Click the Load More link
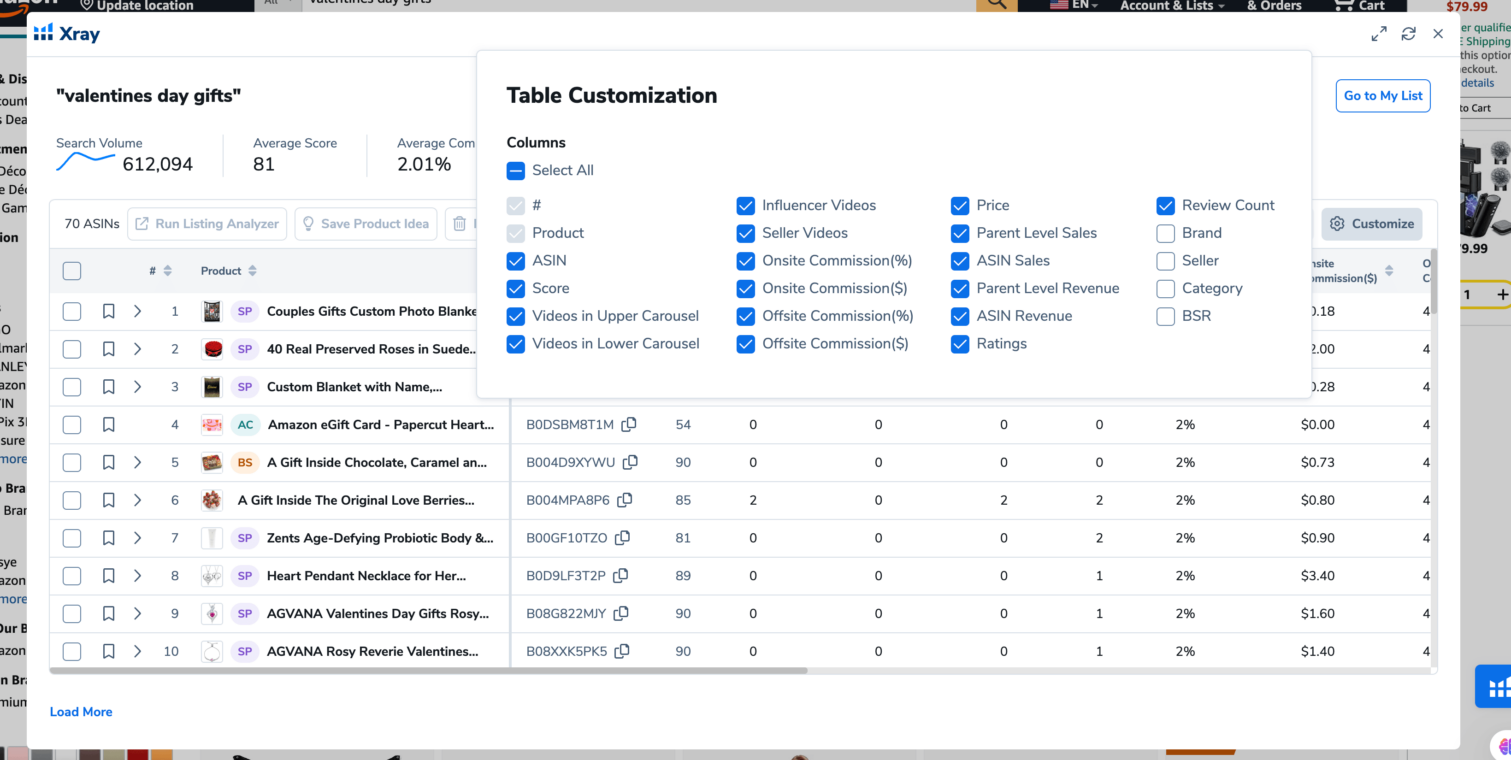The width and height of the screenshot is (1511, 760). pos(81,712)
